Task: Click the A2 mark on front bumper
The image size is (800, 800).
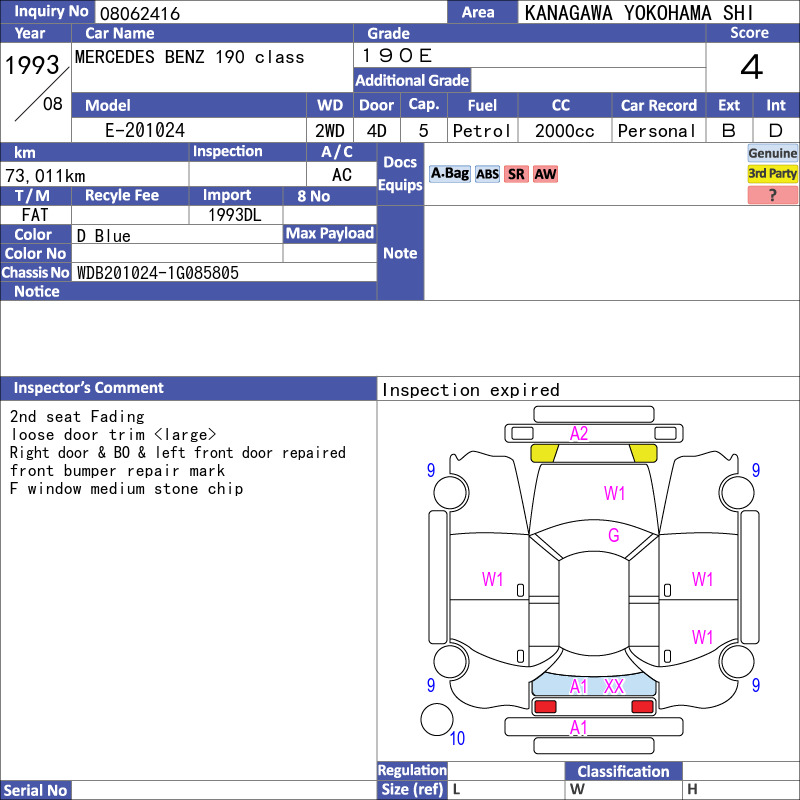Action: click(579, 434)
